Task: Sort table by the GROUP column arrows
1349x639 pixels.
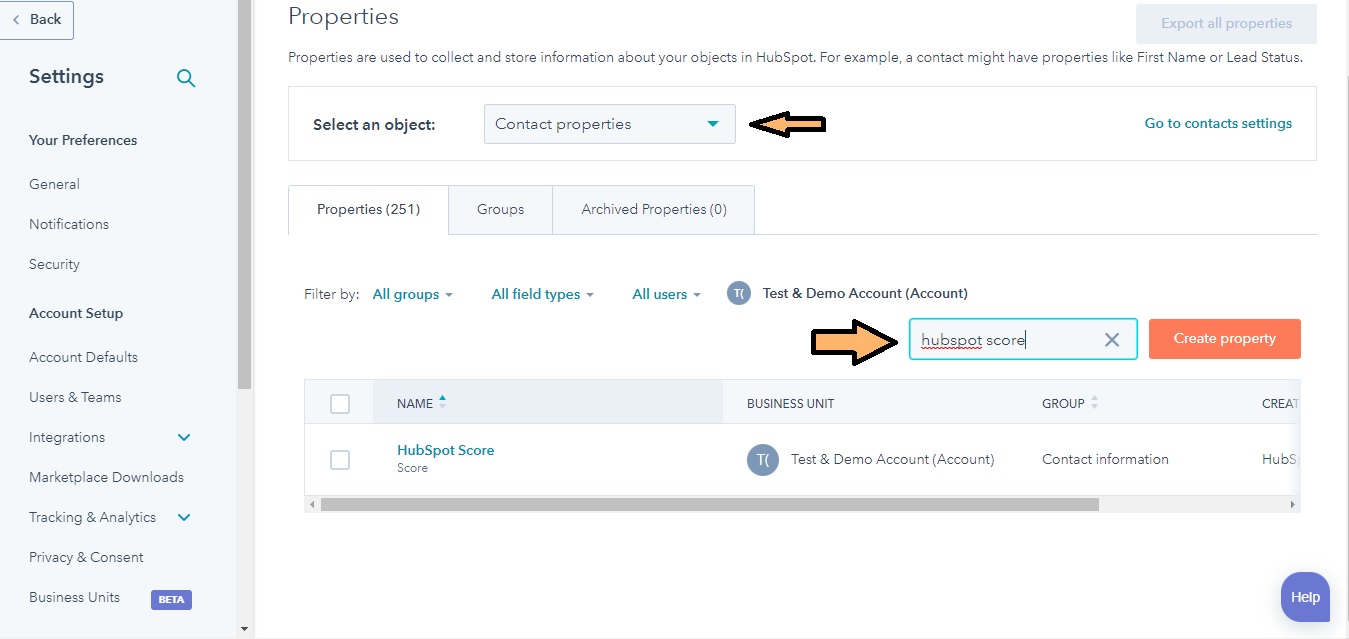Action: click(1093, 403)
